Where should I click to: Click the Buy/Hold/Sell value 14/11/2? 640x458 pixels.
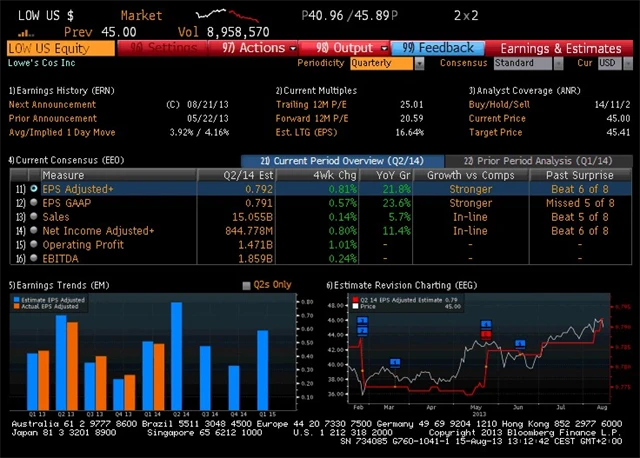[x=612, y=104]
